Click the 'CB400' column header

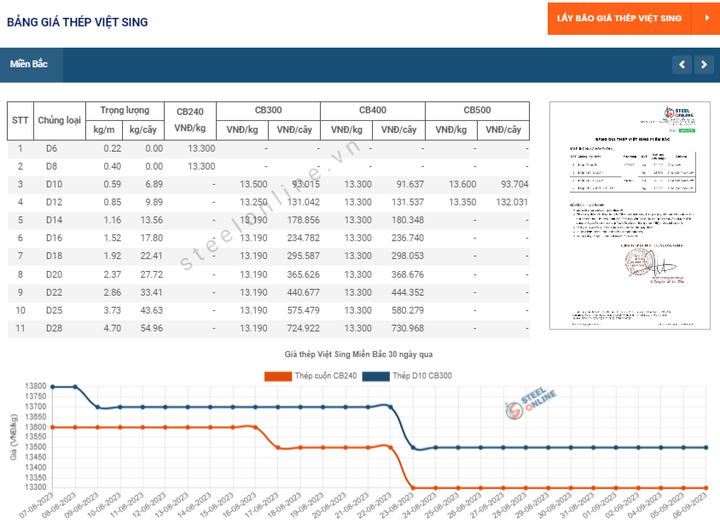tap(372, 110)
